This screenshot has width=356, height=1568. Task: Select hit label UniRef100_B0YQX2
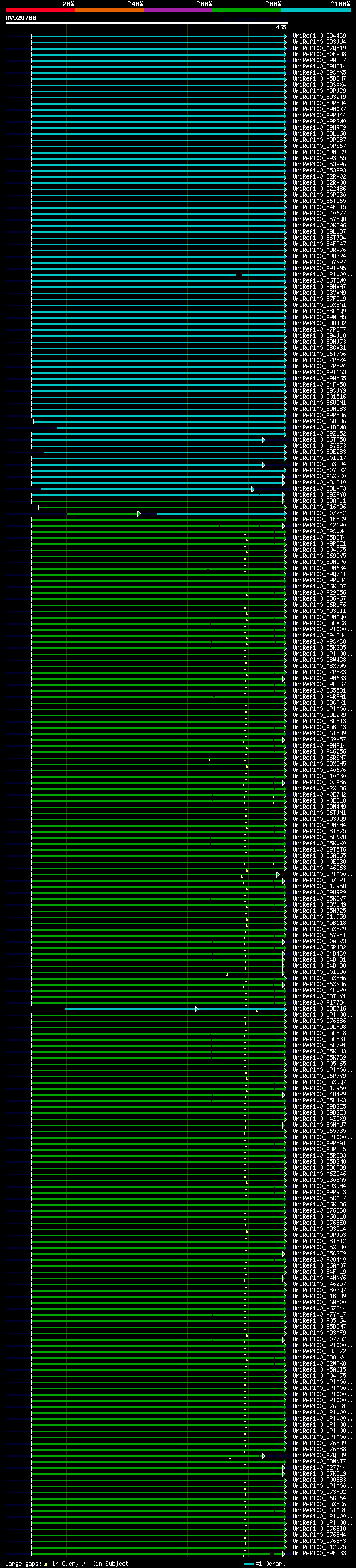pyautogui.click(x=319, y=471)
